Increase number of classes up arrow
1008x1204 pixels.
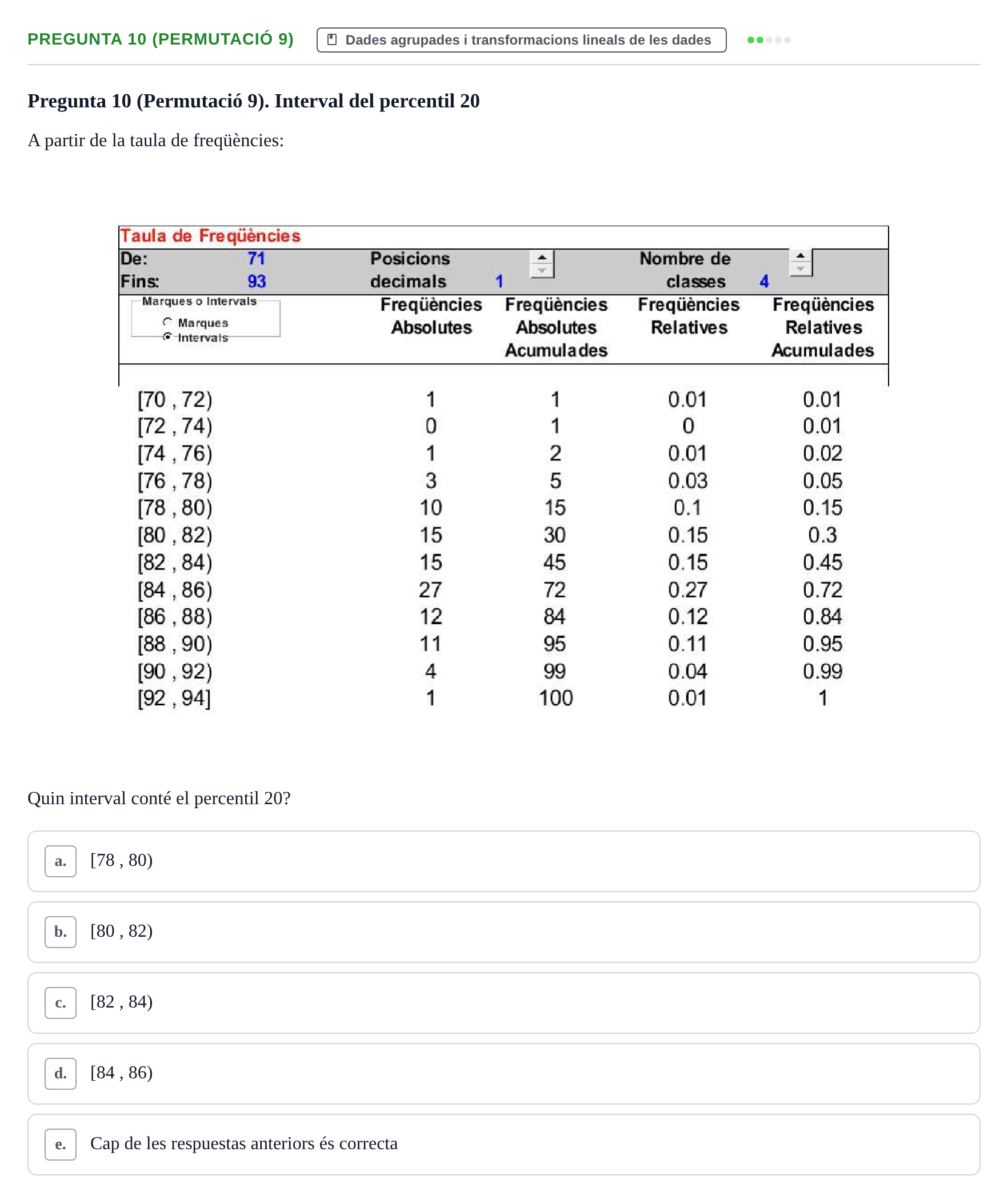(x=801, y=256)
